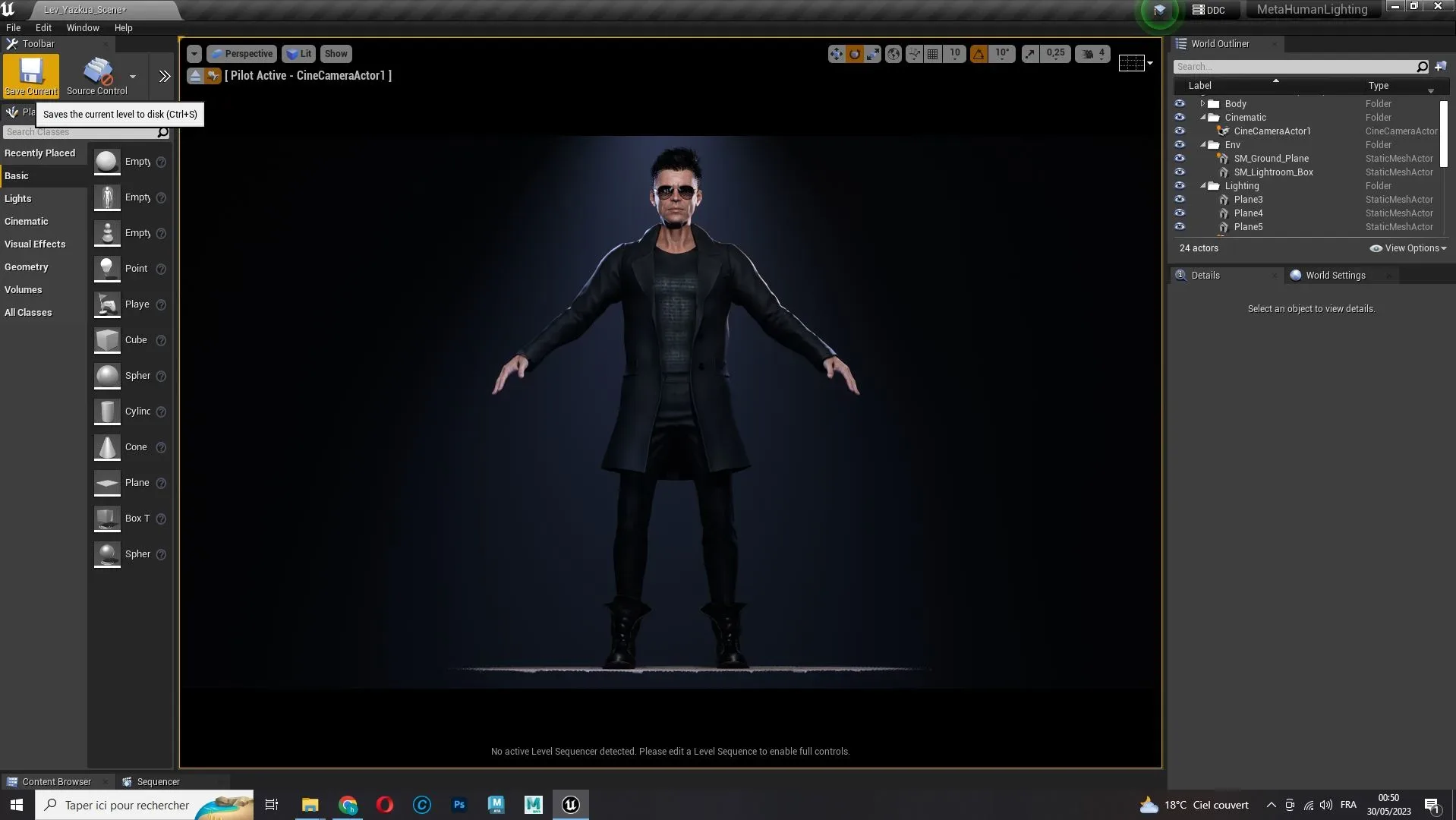The width and height of the screenshot is (1456, 820).
Task: Open the Window menu
Action: 83,27
